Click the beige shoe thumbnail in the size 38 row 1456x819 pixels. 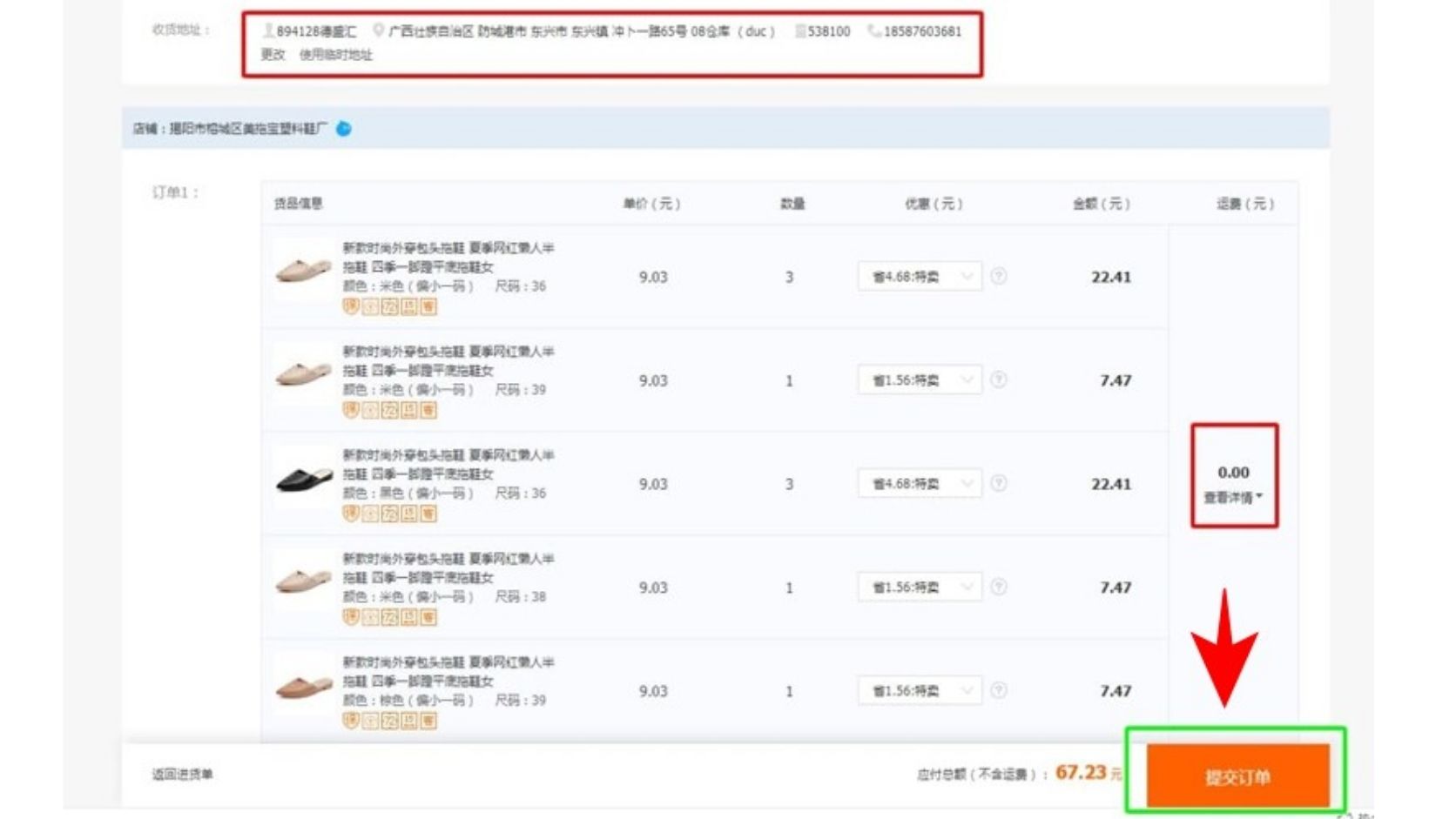tap(303, 581)
